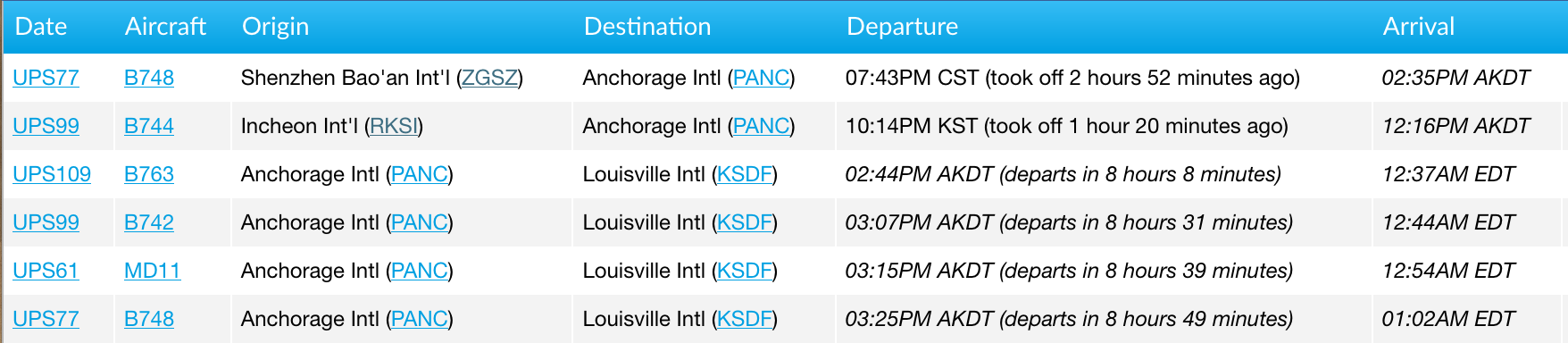Open the RKSI airport code link
Screen dimensions: 1568x343
point(394,126)
